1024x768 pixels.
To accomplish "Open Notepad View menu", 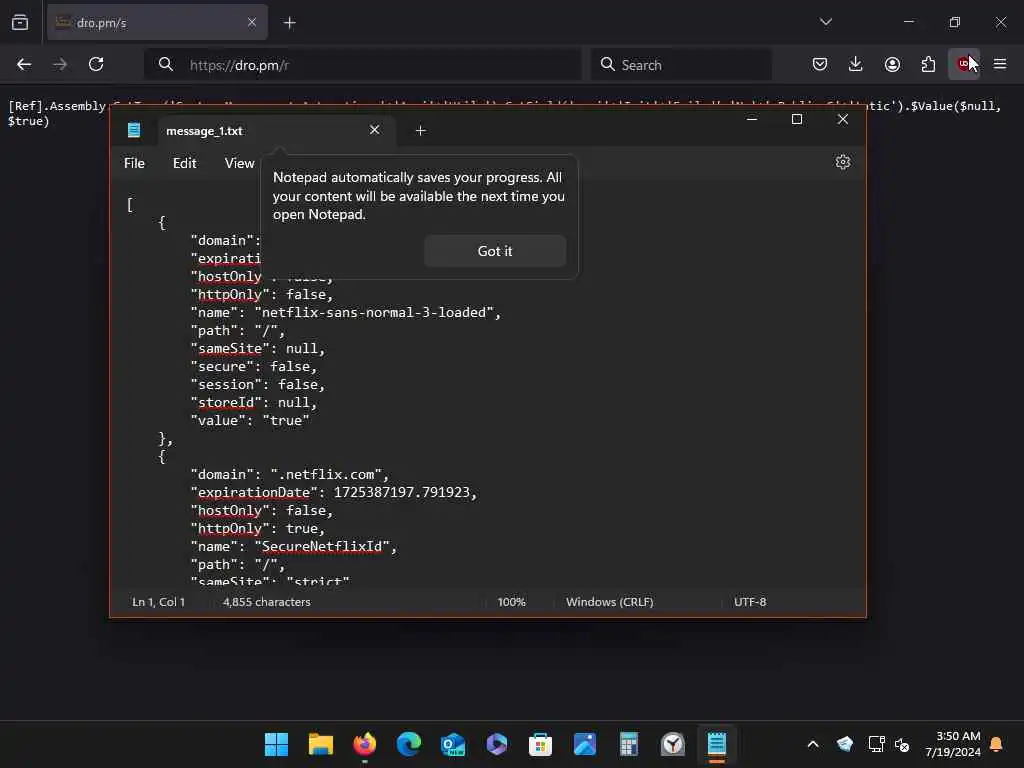I will [x=239, y=163].
